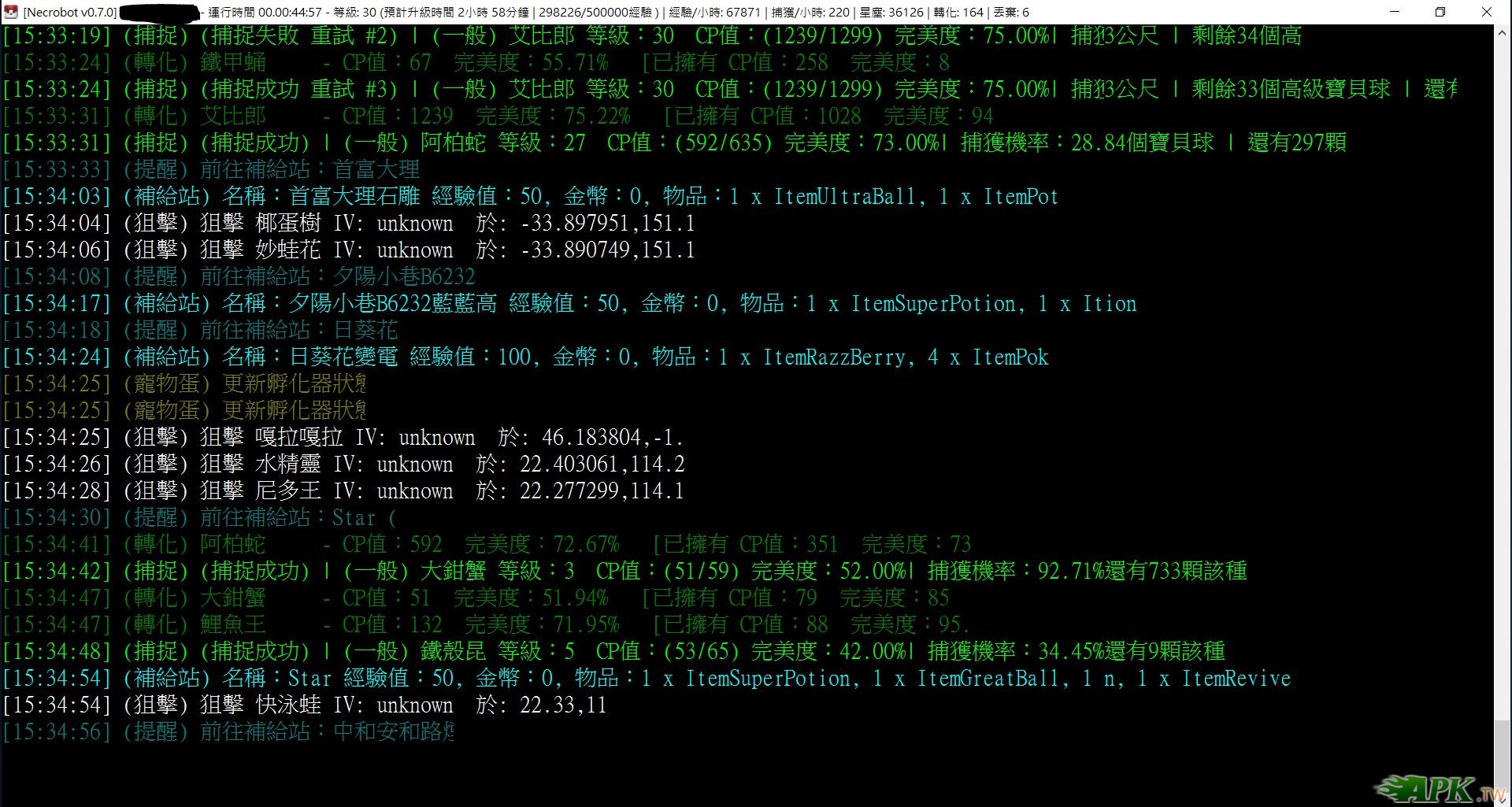Click the "[15:34:56]" timestamp
Image resolution: width=1512 pixels, height=807 pixels.
(57, 732)
